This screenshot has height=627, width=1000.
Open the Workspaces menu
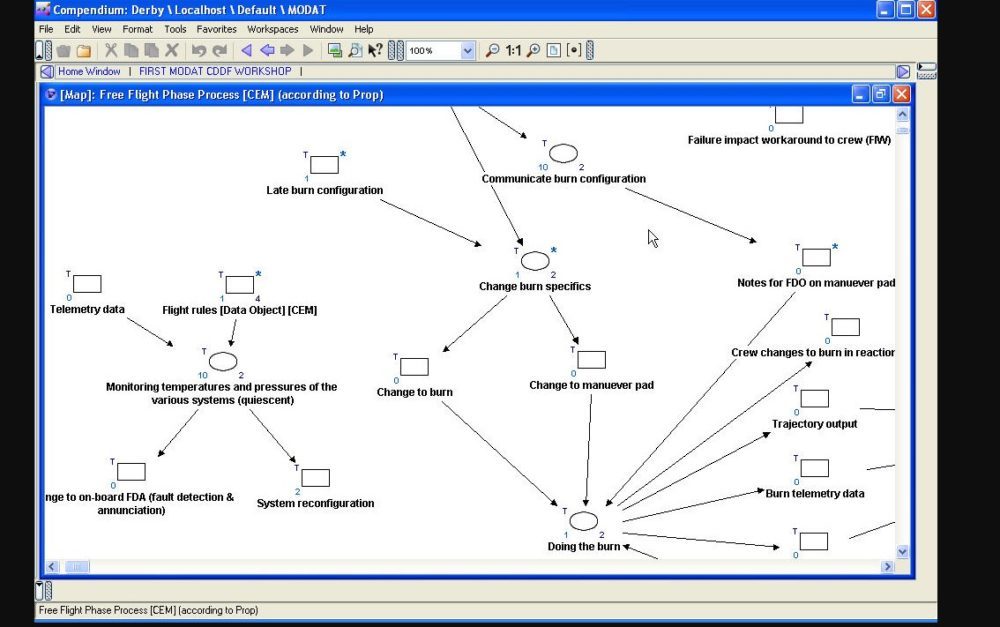pyautogui.click(x=272, y=30)
